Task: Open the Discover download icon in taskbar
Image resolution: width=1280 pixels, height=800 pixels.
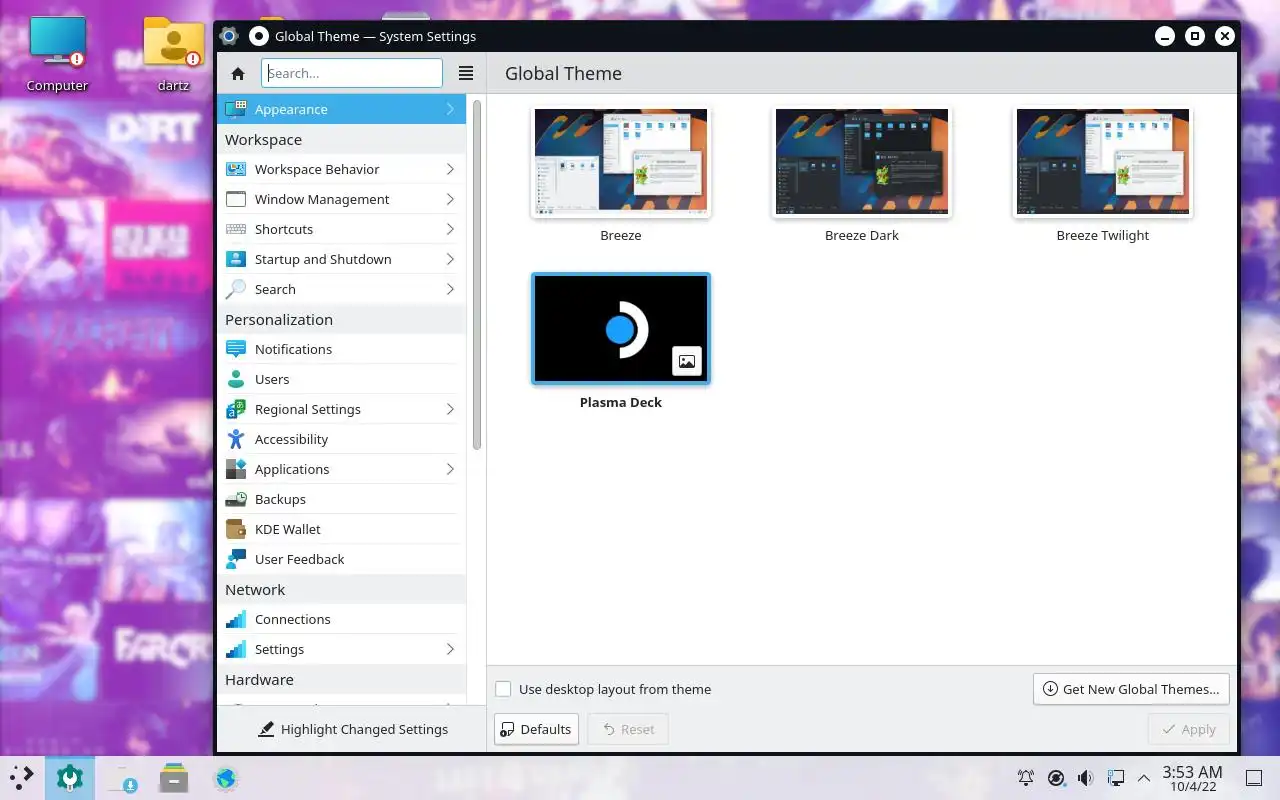Action: pos(124,777)
